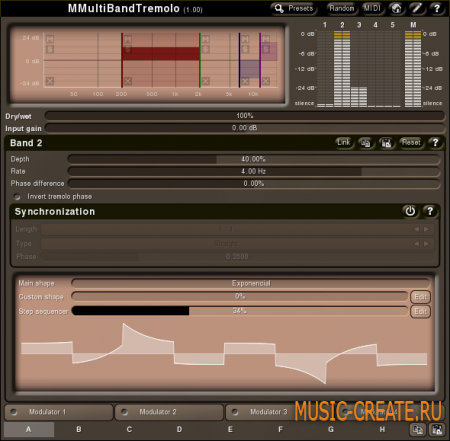Viewport: 450px width, 441px height.
Task: Toggle Synchronization power button
Action: pyautogui.click(x=410, y=211)
